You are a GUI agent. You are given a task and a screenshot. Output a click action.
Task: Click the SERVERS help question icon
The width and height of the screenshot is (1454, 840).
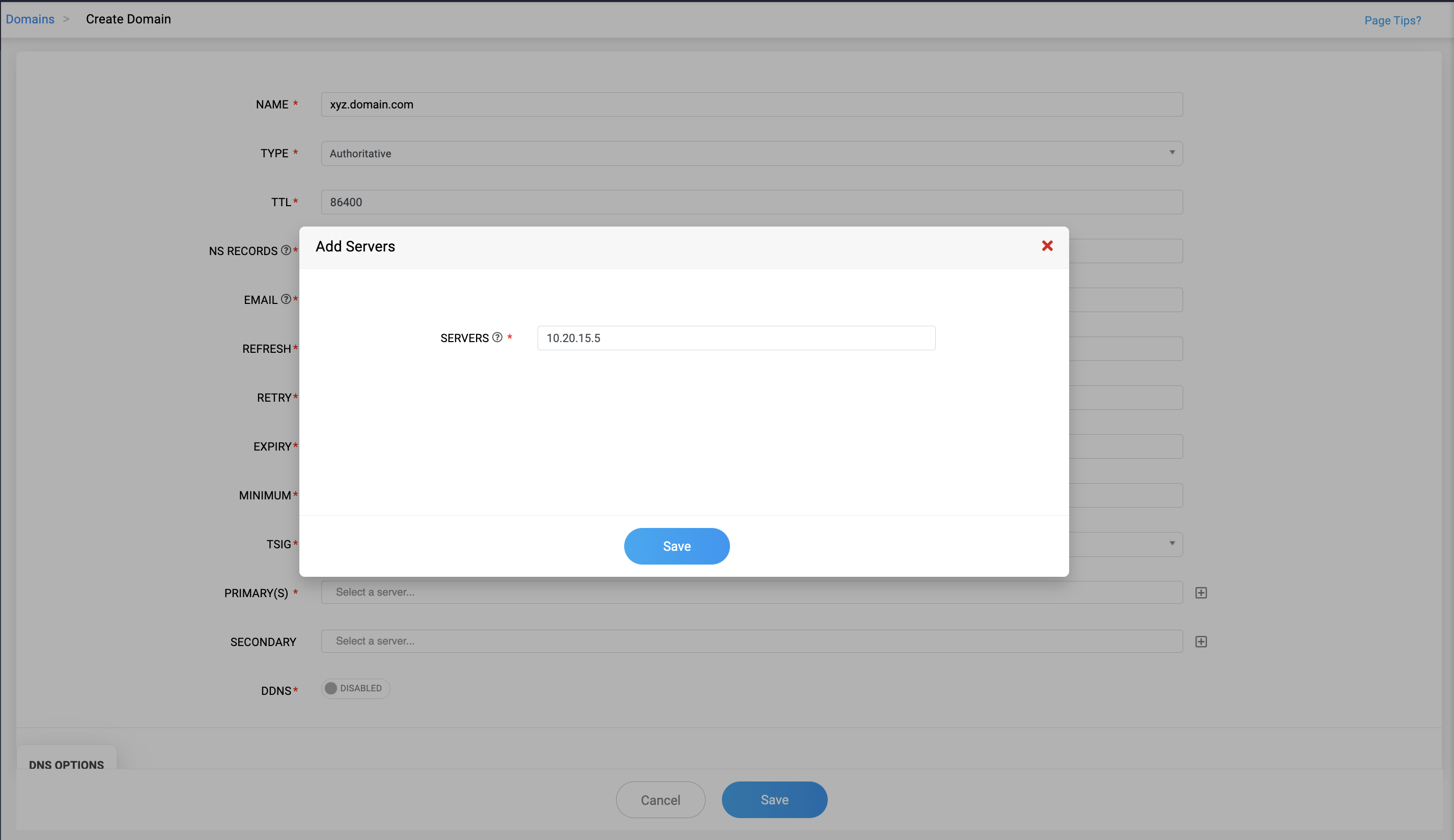click(x=497, y=338)
